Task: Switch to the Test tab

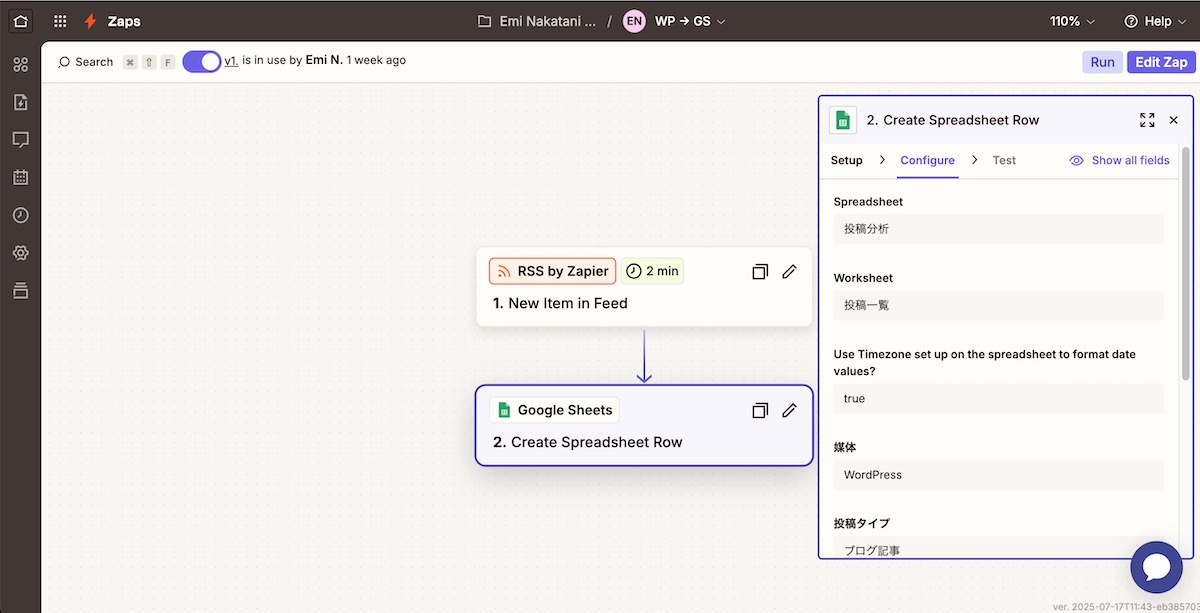Action: click(1004, 160)
